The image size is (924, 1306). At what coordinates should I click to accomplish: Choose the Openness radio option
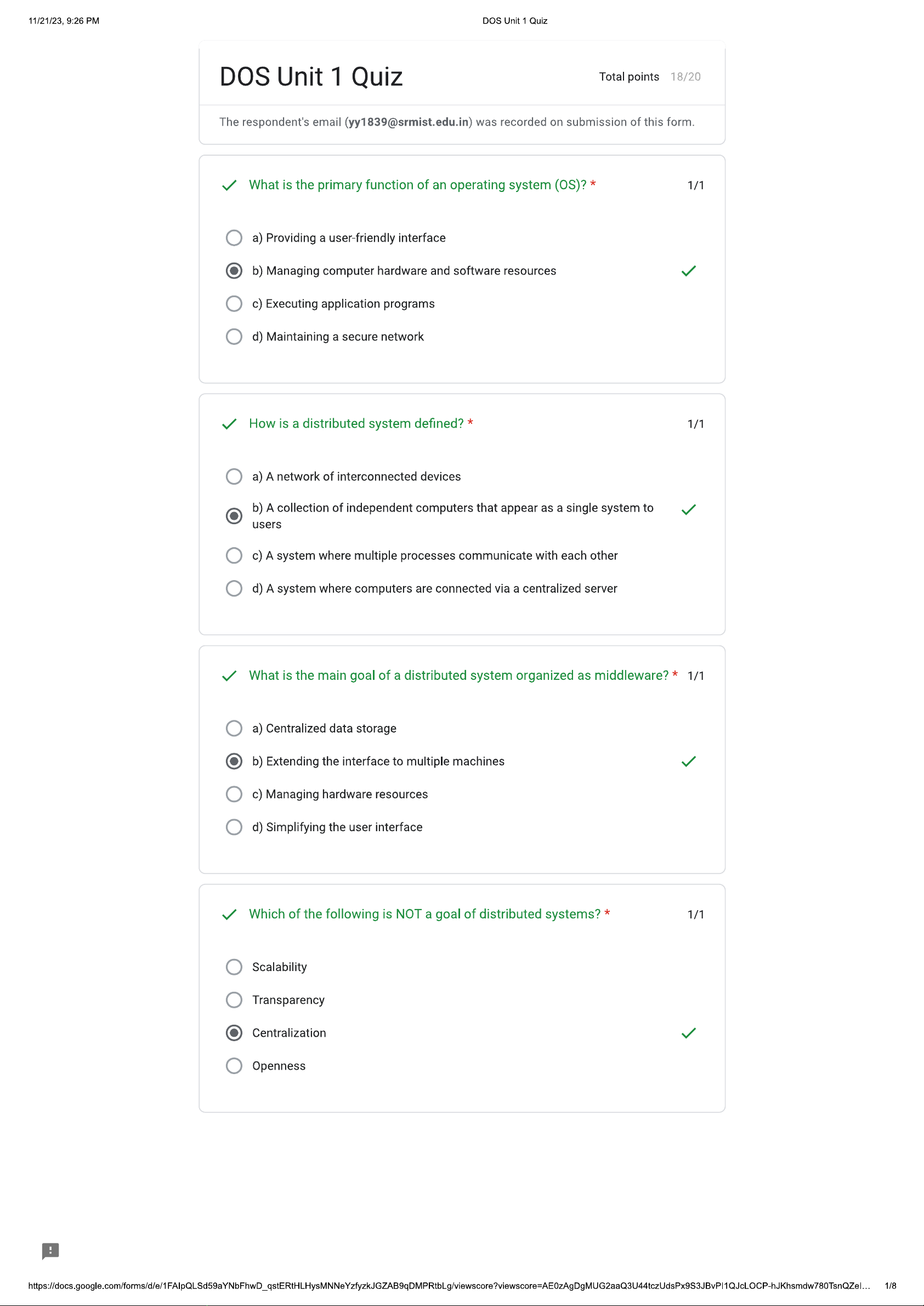(234, 1065)
